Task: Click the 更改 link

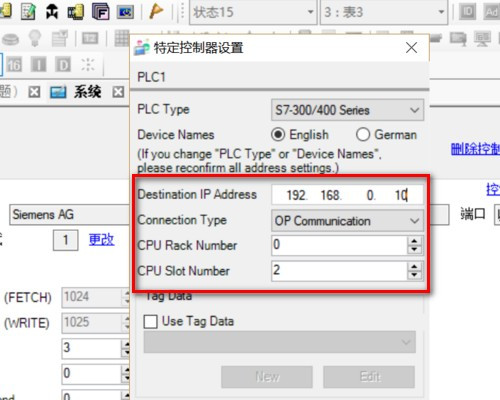Action: point(102,240)
